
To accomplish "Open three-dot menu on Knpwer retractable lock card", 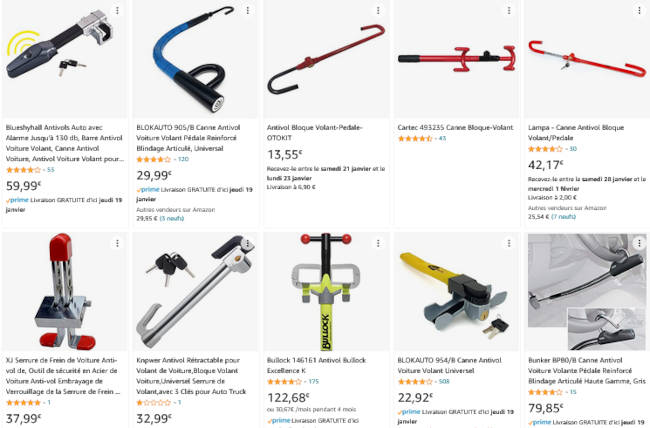I will point(248,243).
